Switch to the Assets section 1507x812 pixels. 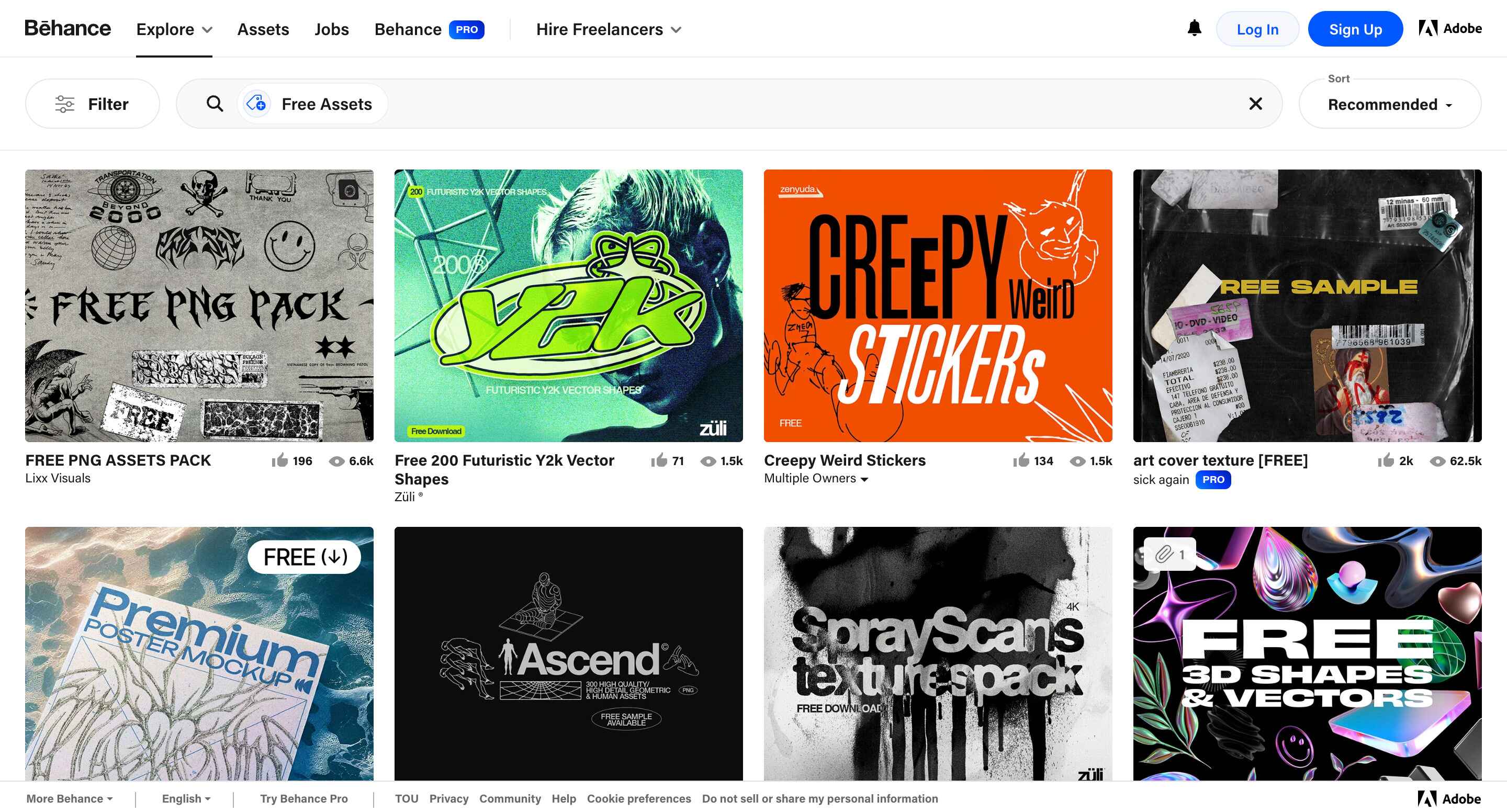pos(263,29)
